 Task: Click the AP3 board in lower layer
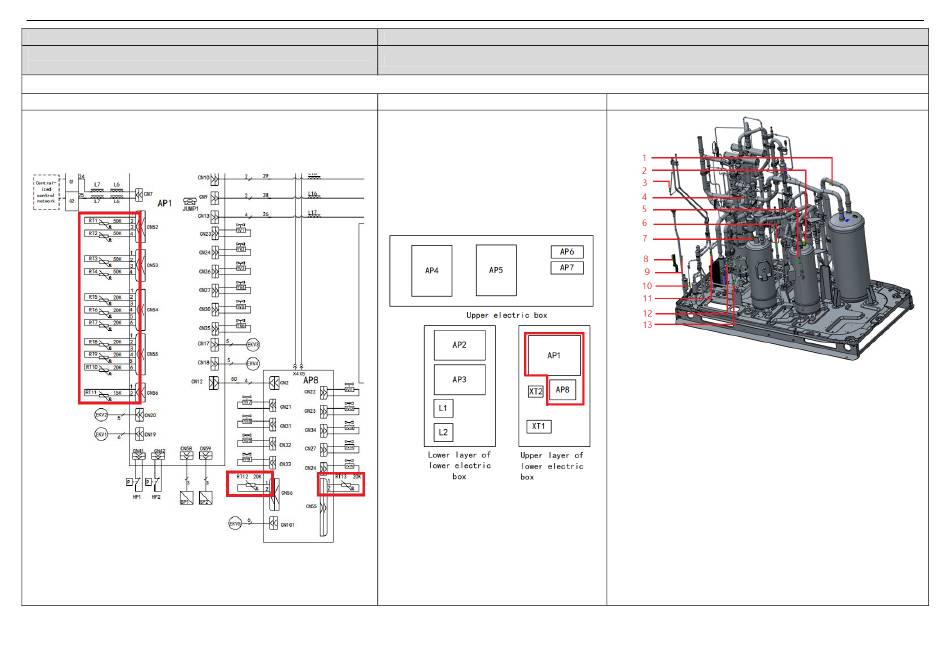tap(459, 380)
